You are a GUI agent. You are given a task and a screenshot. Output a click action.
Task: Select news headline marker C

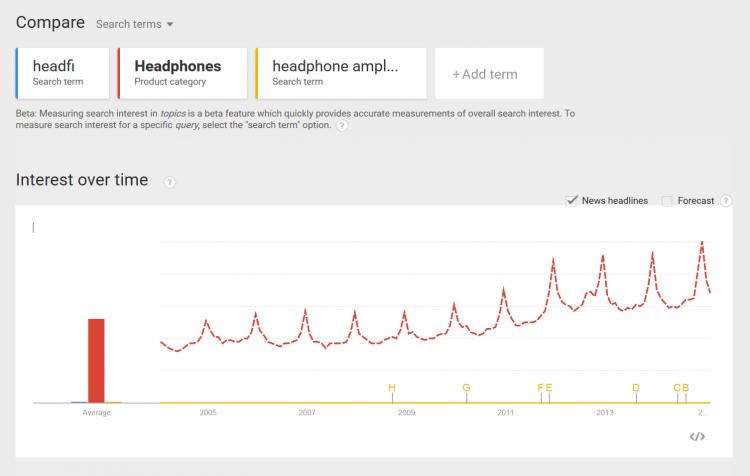(x=677, y=387)
